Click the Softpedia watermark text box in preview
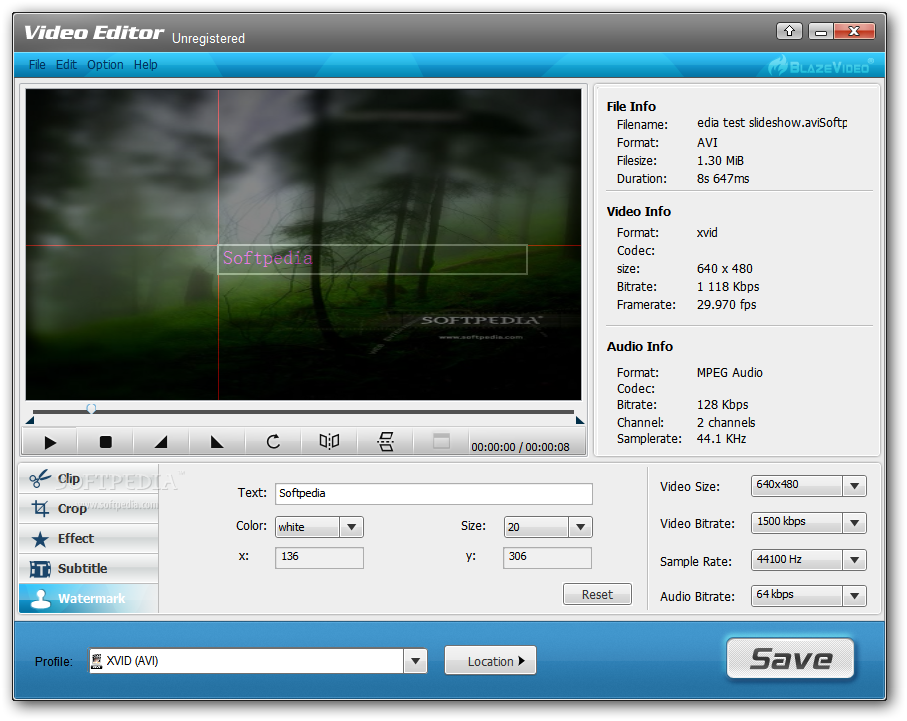Image resolution: width=907 pixels, height=721 pixels. click(373, 259)
